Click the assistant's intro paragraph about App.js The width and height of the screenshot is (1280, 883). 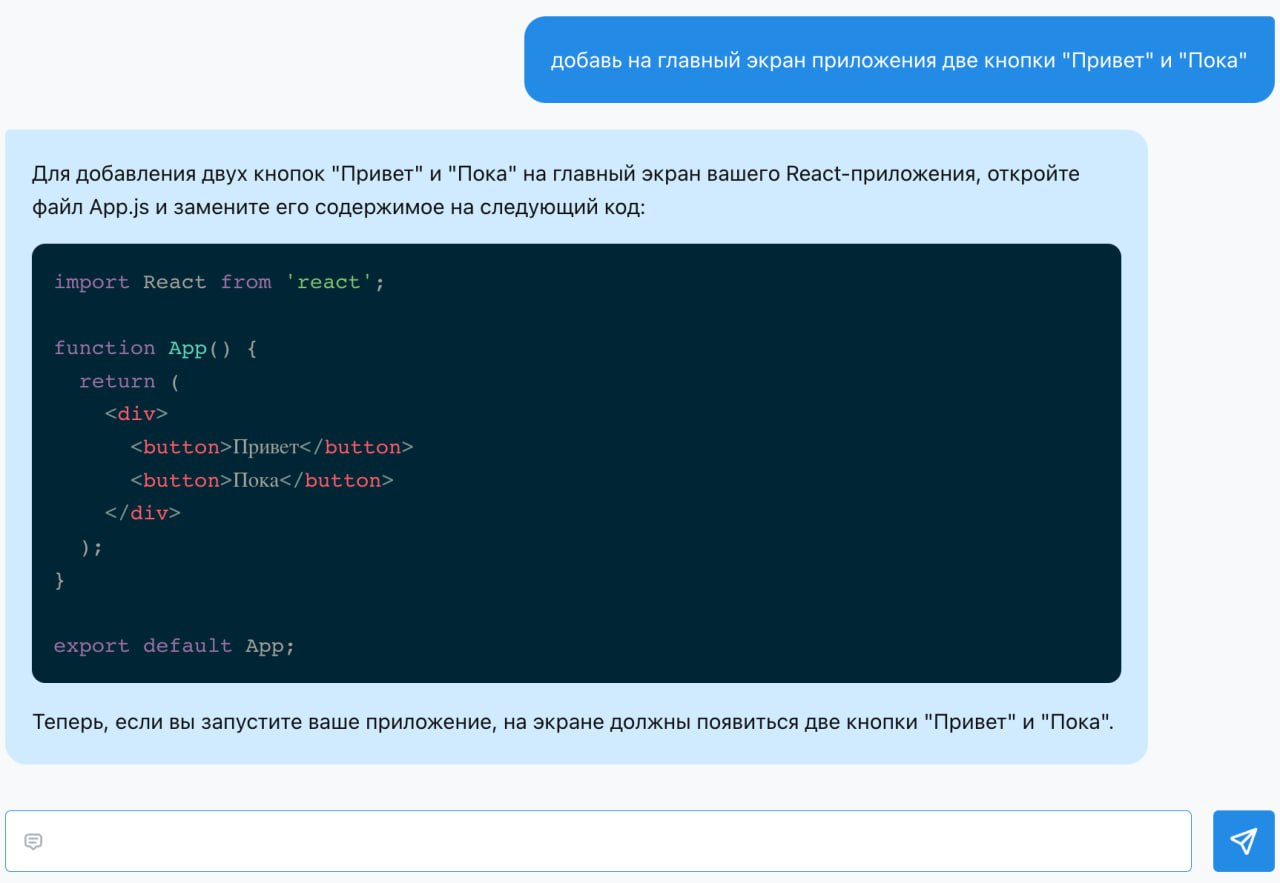555,191
